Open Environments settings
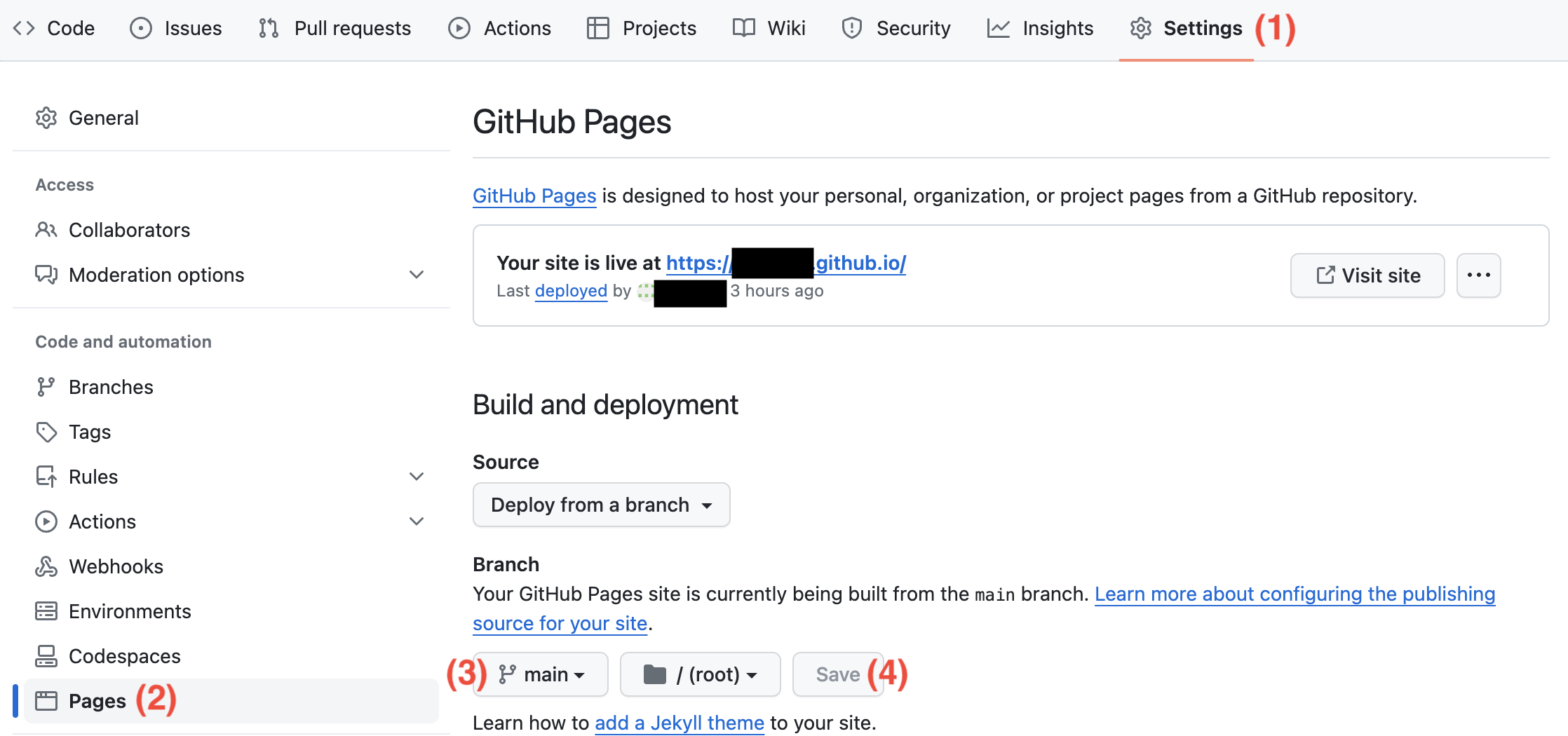The image size is (1568, 736). (231, 611)
